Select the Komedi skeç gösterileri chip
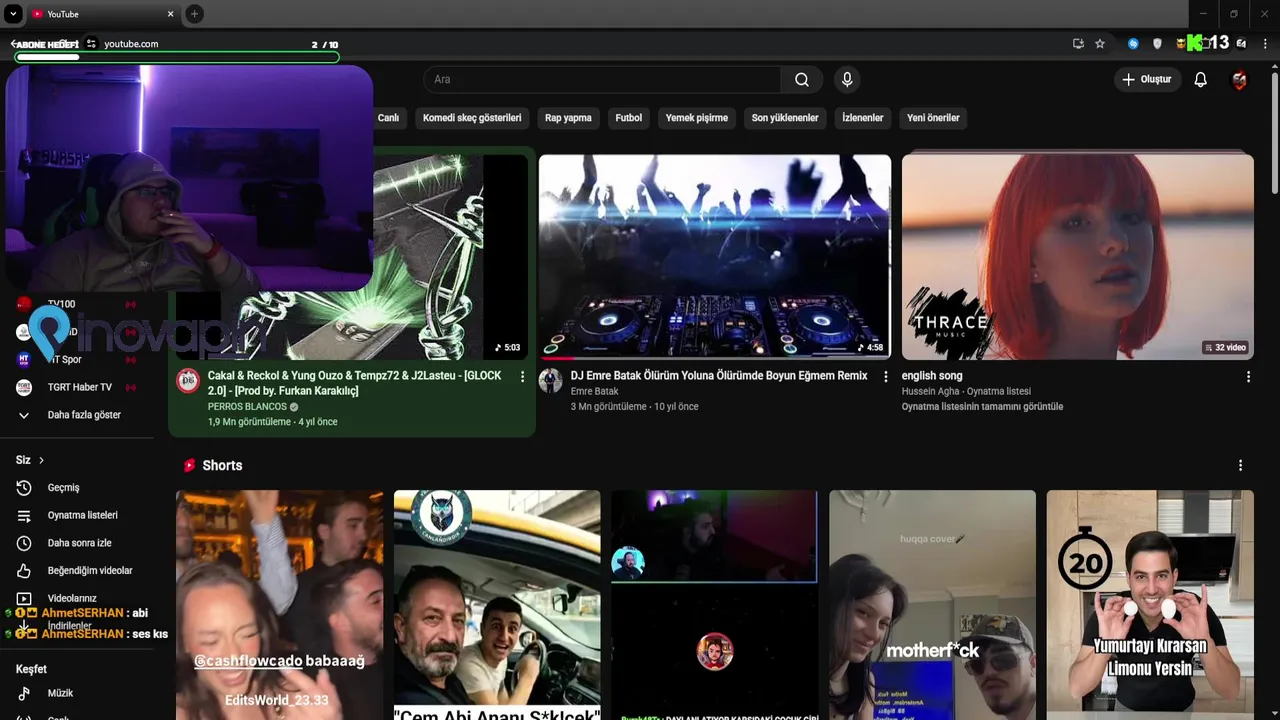The width and height of the screenshot is (1280, 720). pos(472,118)
